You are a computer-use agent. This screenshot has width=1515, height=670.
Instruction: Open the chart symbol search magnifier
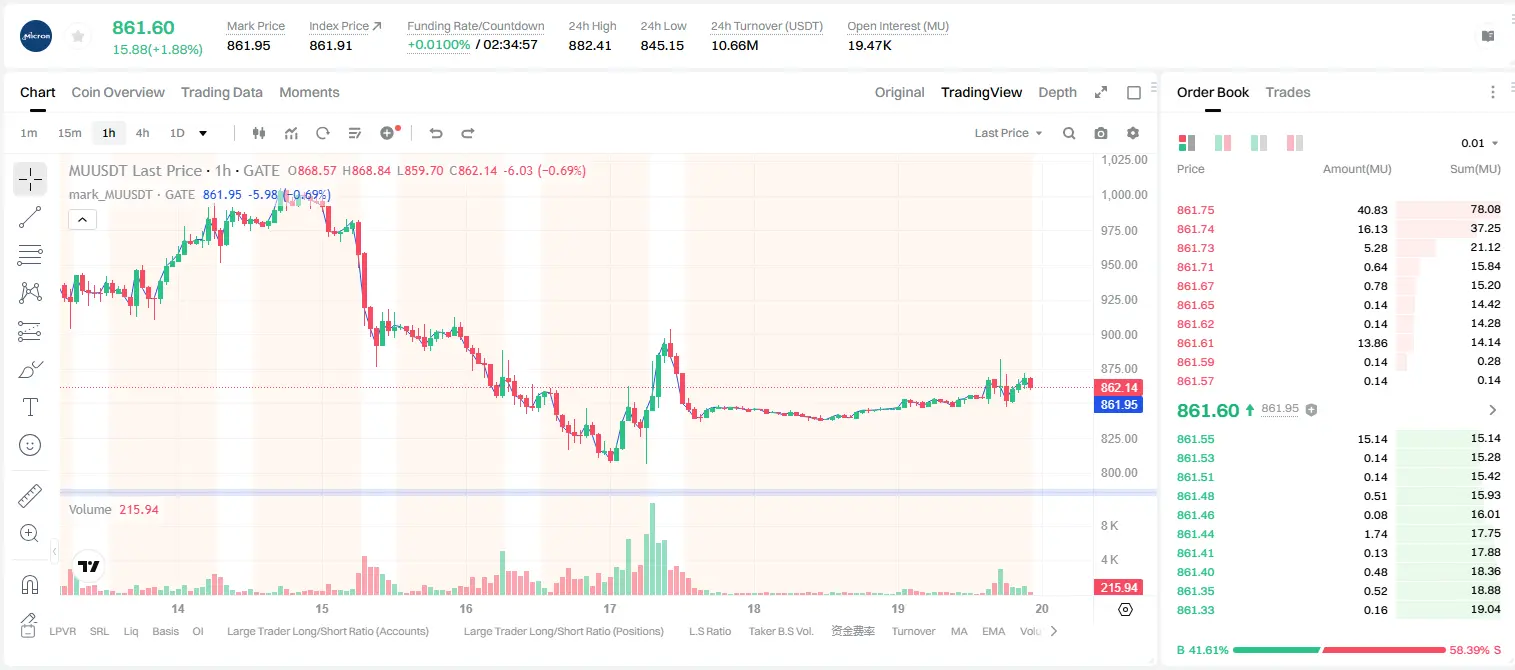1069,133
